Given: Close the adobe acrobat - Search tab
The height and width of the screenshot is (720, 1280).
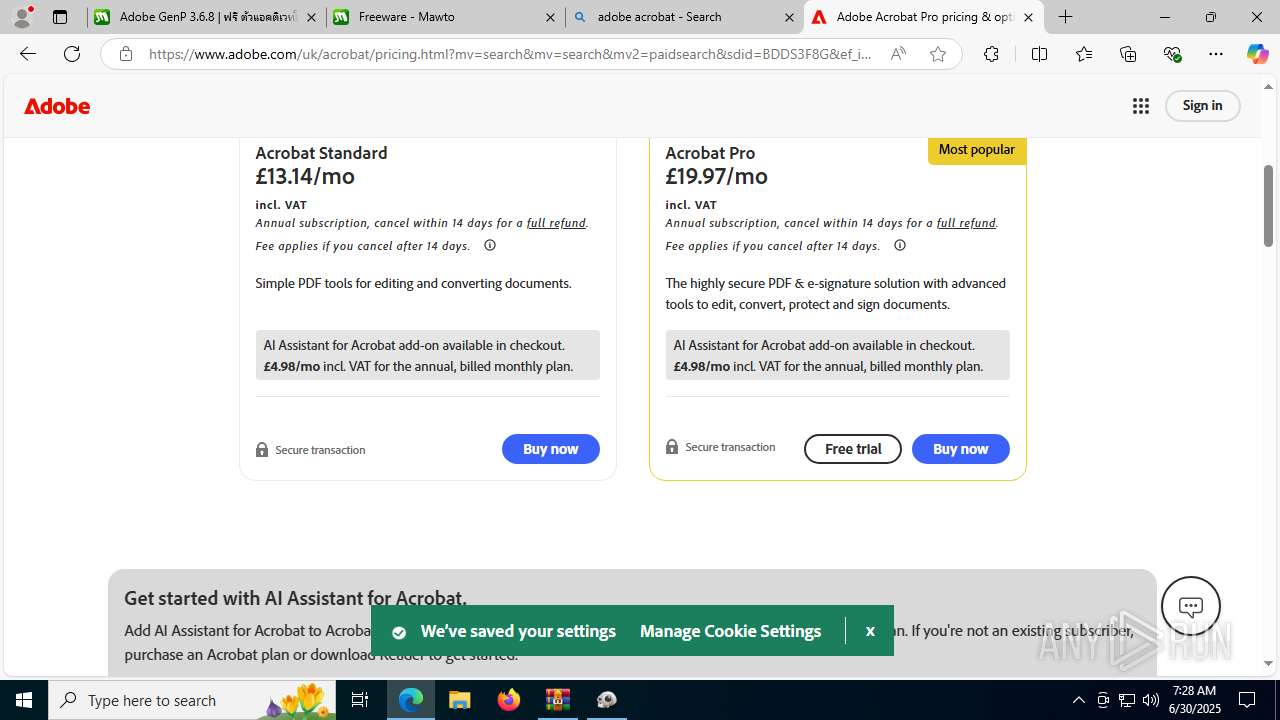Looking at the screenshot, I should (789, 17).
